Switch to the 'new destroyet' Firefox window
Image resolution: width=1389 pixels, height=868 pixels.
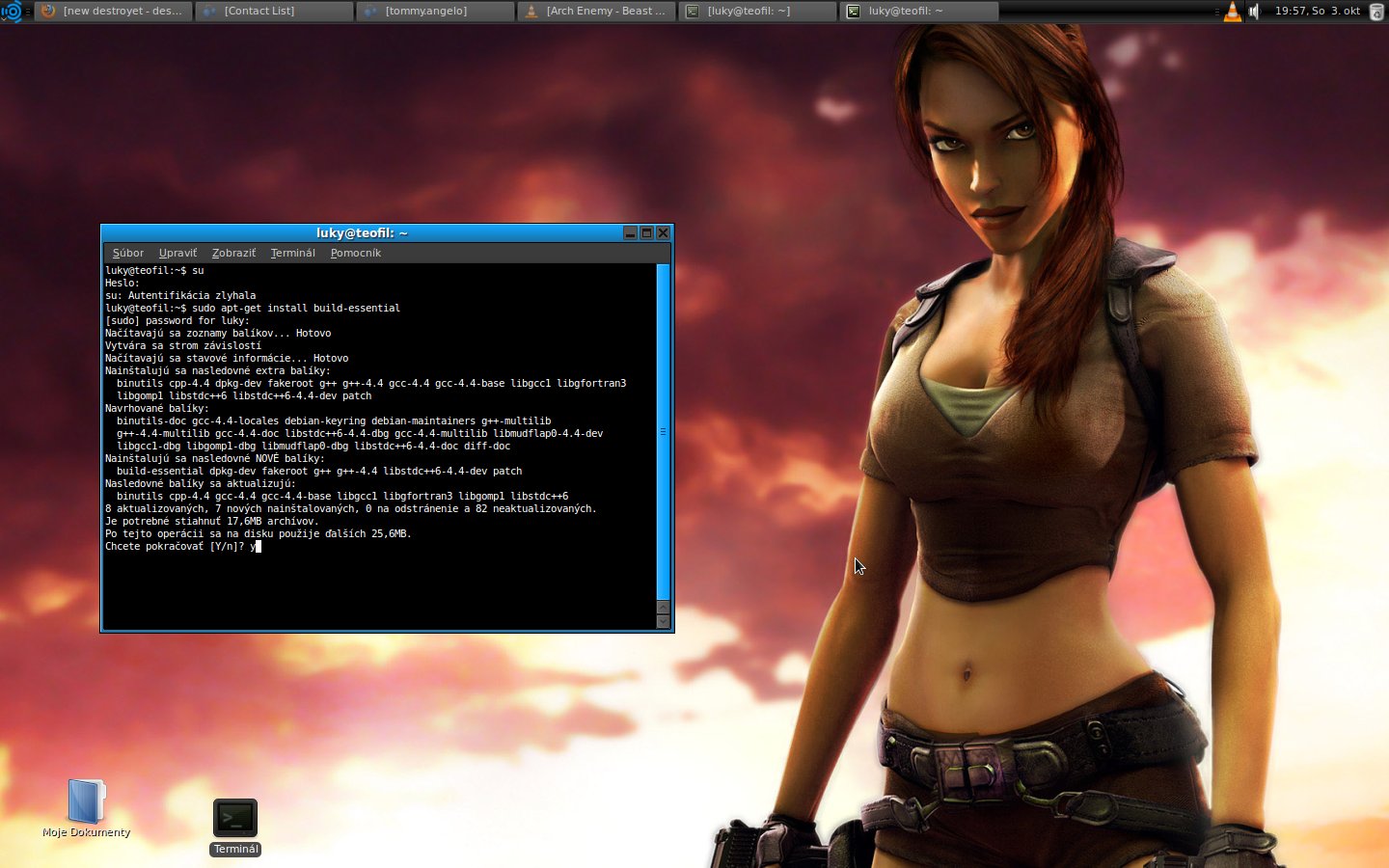pos(114,12)
